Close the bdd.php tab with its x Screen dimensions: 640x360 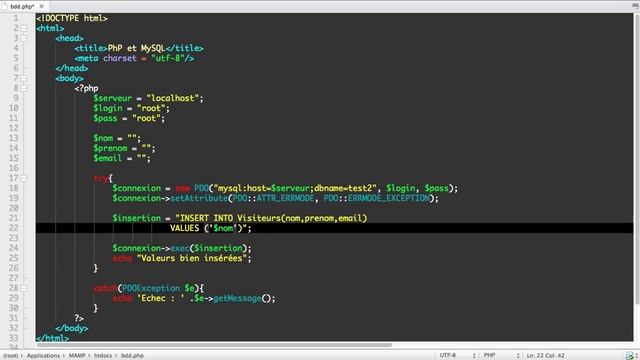click(41, 6)
